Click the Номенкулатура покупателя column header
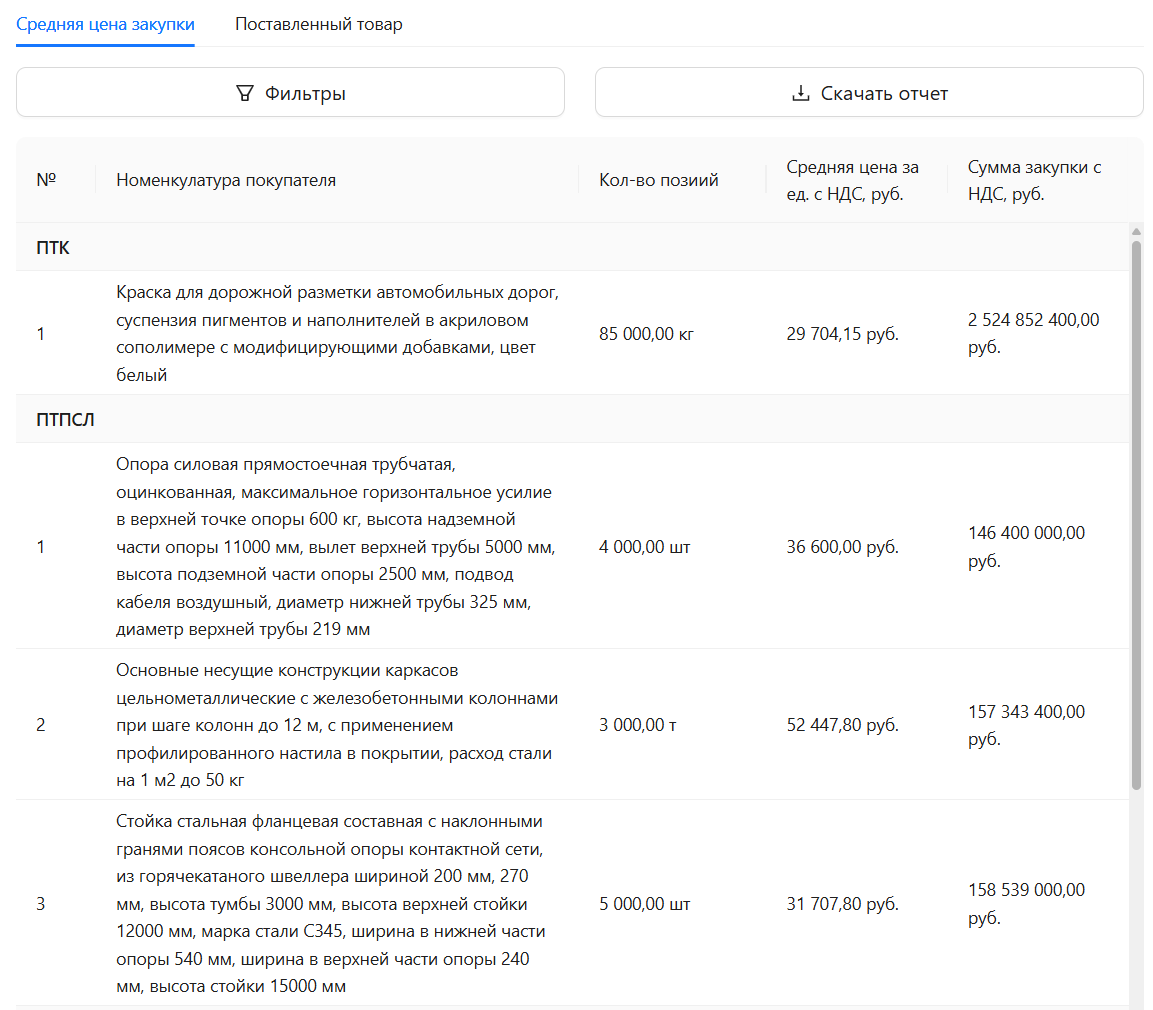 point(226,180)
